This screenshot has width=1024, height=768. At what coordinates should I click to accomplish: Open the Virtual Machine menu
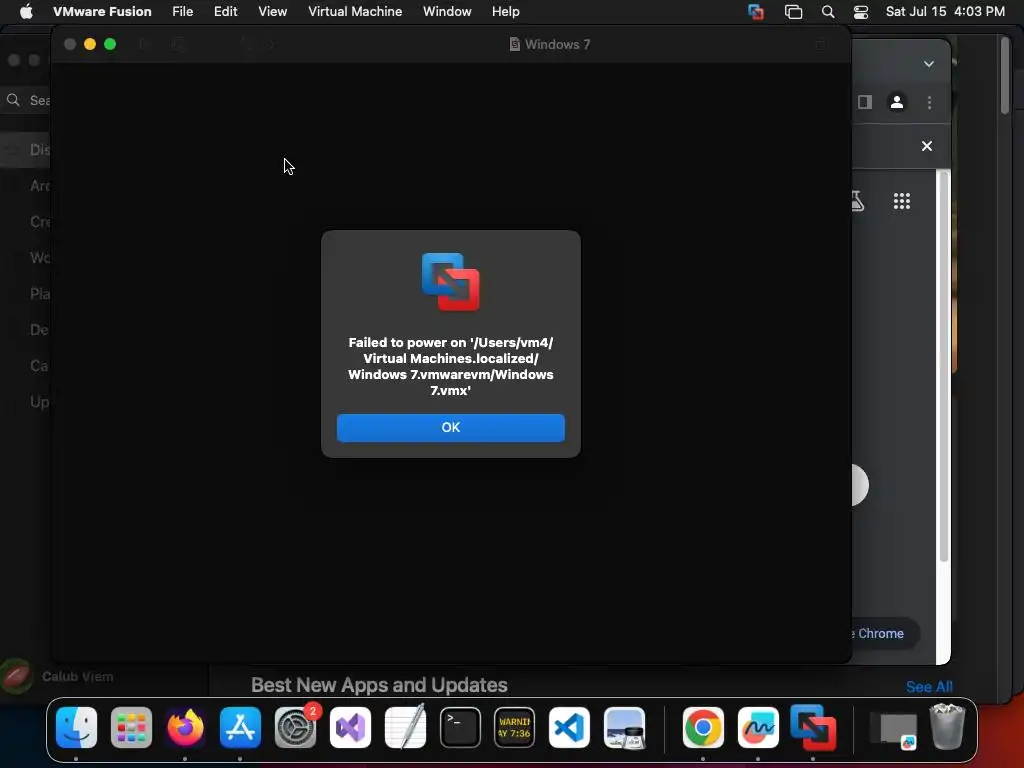[x=355, y=12]
